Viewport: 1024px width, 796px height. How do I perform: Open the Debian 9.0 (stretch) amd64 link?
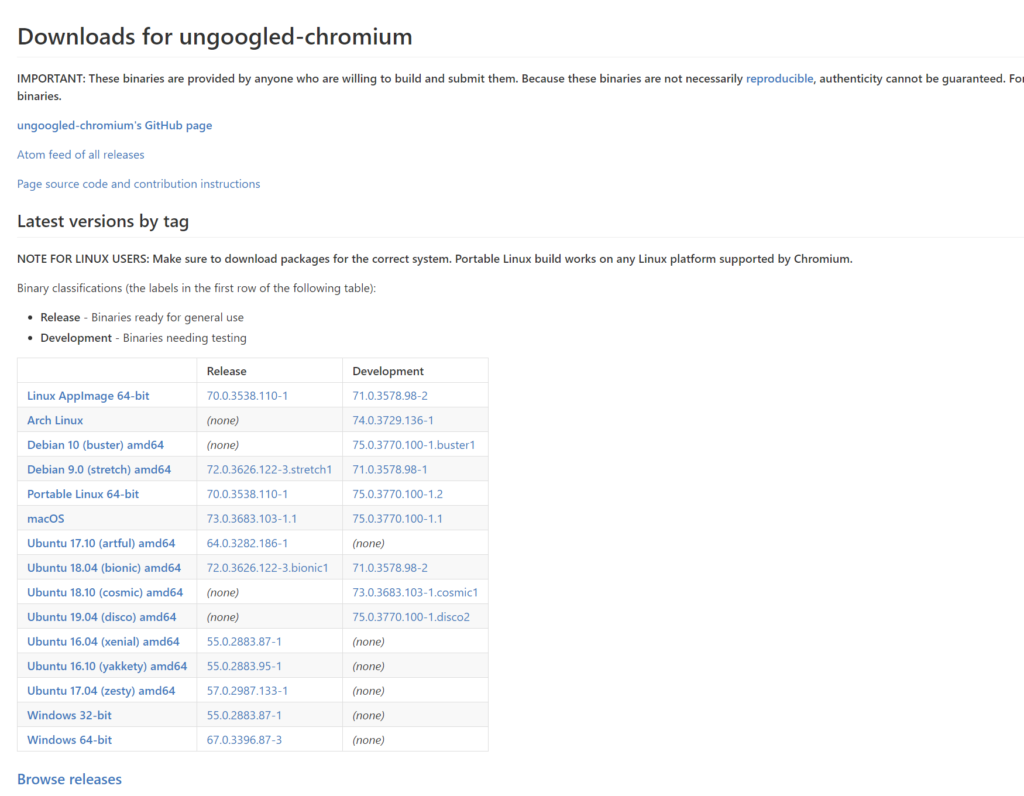click(x=99, y=470)
